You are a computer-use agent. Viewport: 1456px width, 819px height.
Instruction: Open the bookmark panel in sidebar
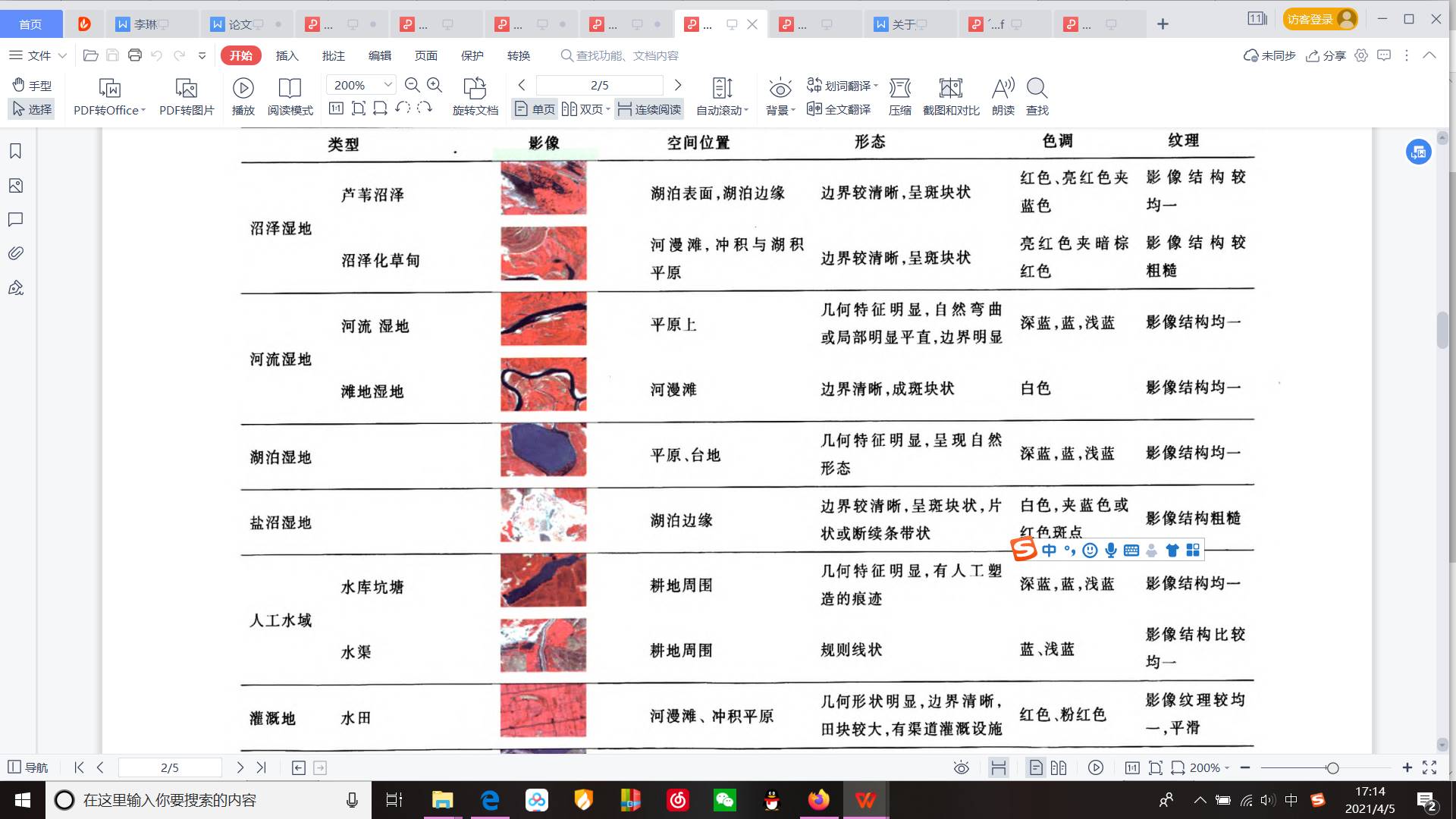point(16,151)
